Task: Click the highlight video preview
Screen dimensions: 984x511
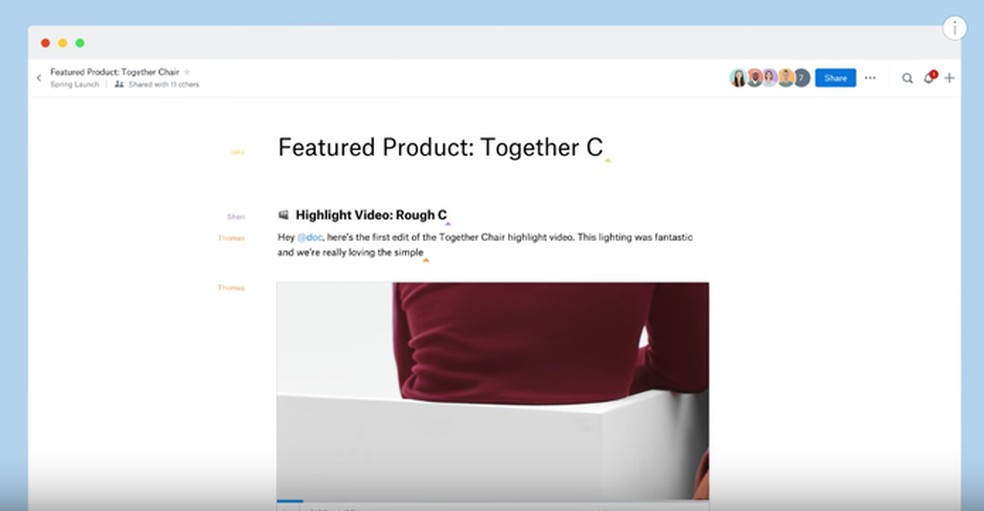Action: [x=493, y=390]
